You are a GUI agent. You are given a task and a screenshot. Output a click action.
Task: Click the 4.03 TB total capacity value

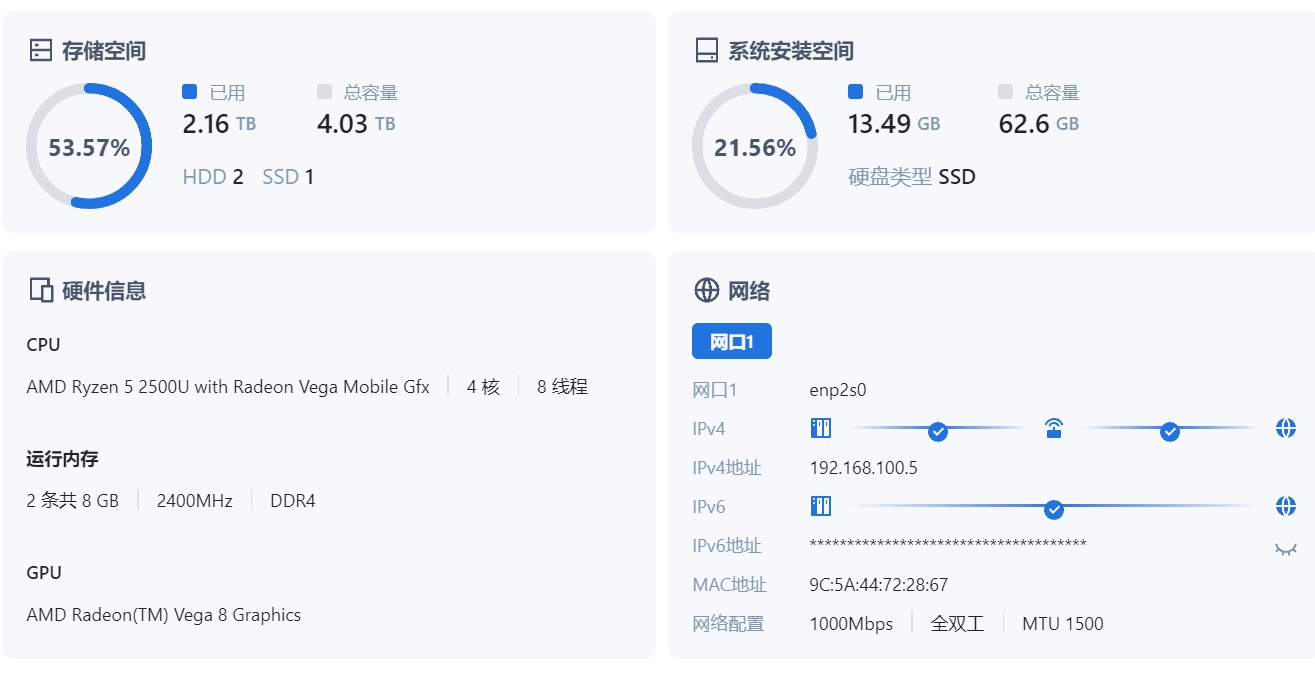click(356, 124)
